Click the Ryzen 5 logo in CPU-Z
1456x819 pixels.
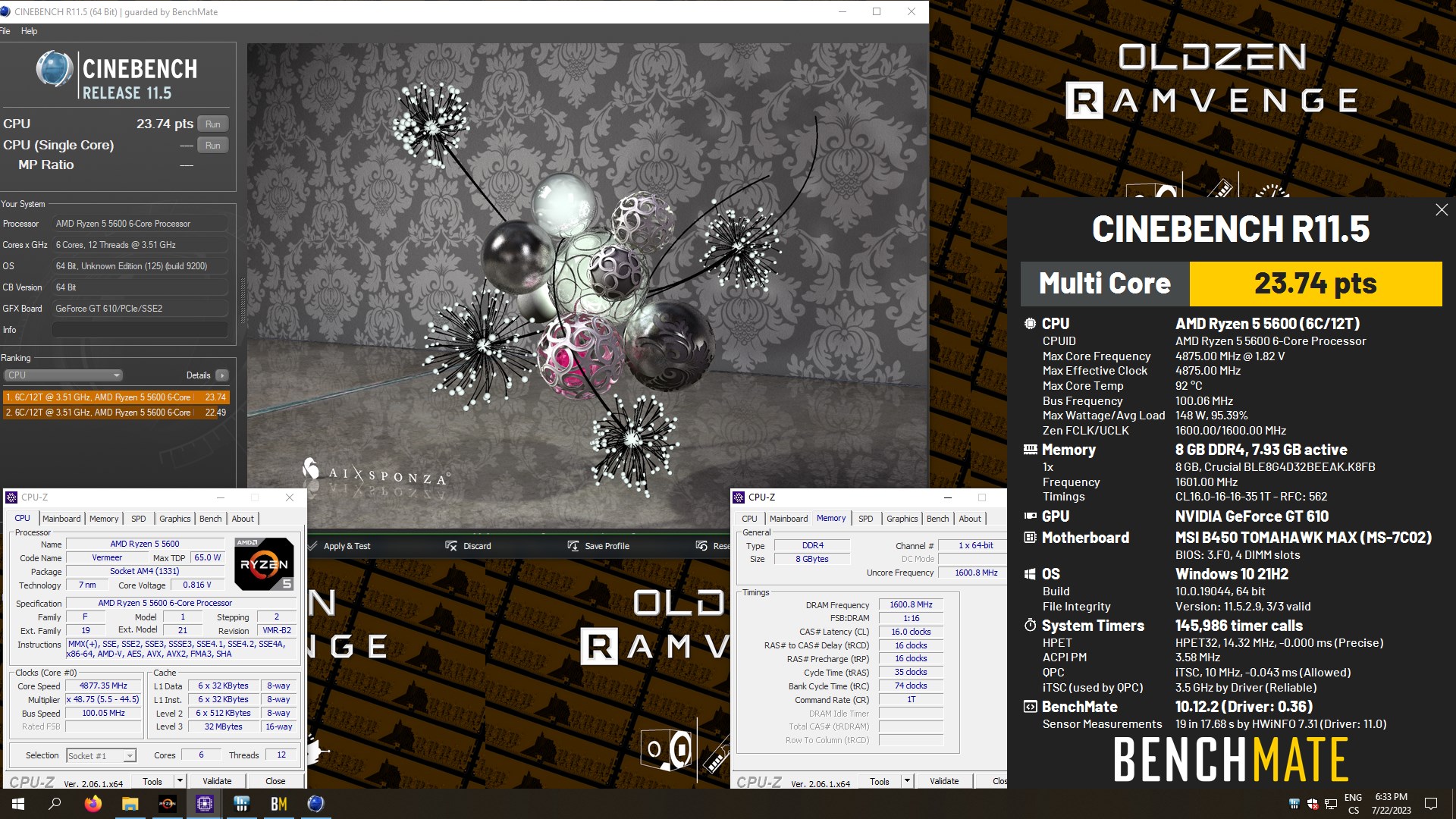tap(264, 563)
